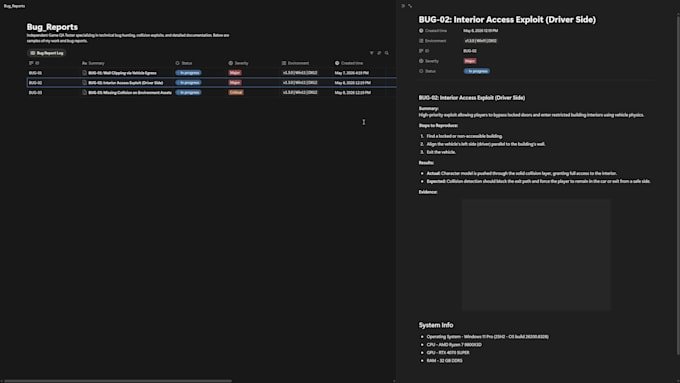680x383 pixels.
Task: Click the Created time property label in side panel
Action: click(433, 31)
